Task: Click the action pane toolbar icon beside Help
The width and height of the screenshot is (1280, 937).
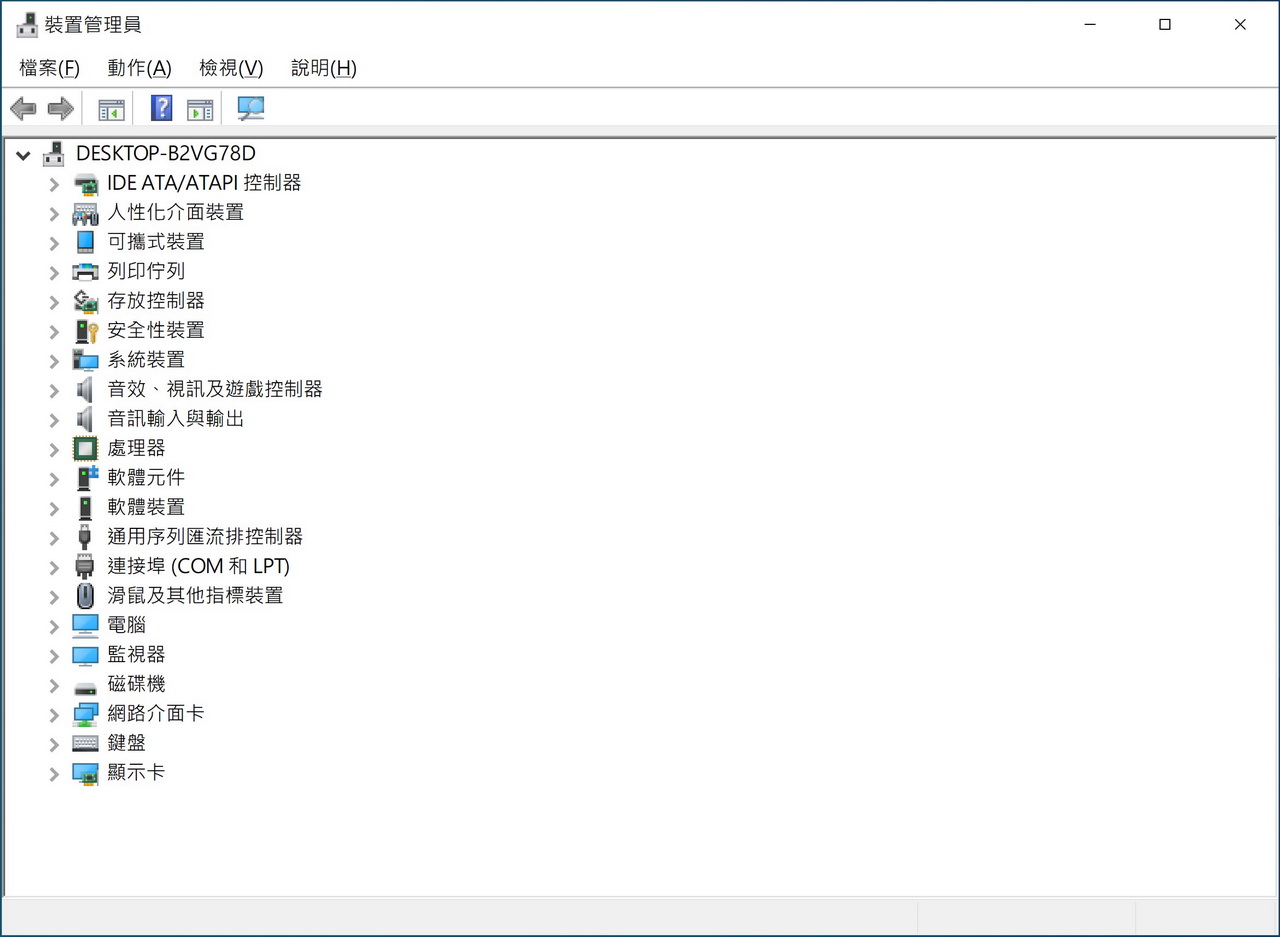Action: coord(200,109)
